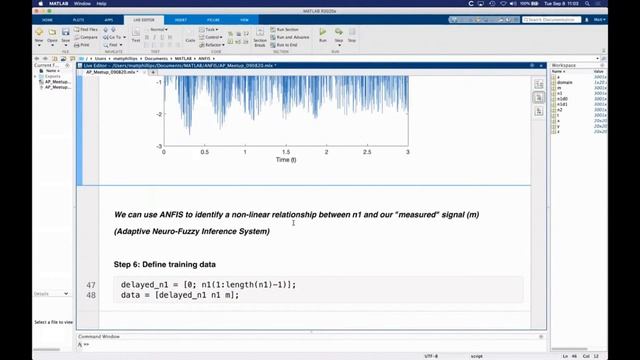Click the Search Documentation field
Image resolution: width=640 pixels, height=360 pixels.
(551, 20)
